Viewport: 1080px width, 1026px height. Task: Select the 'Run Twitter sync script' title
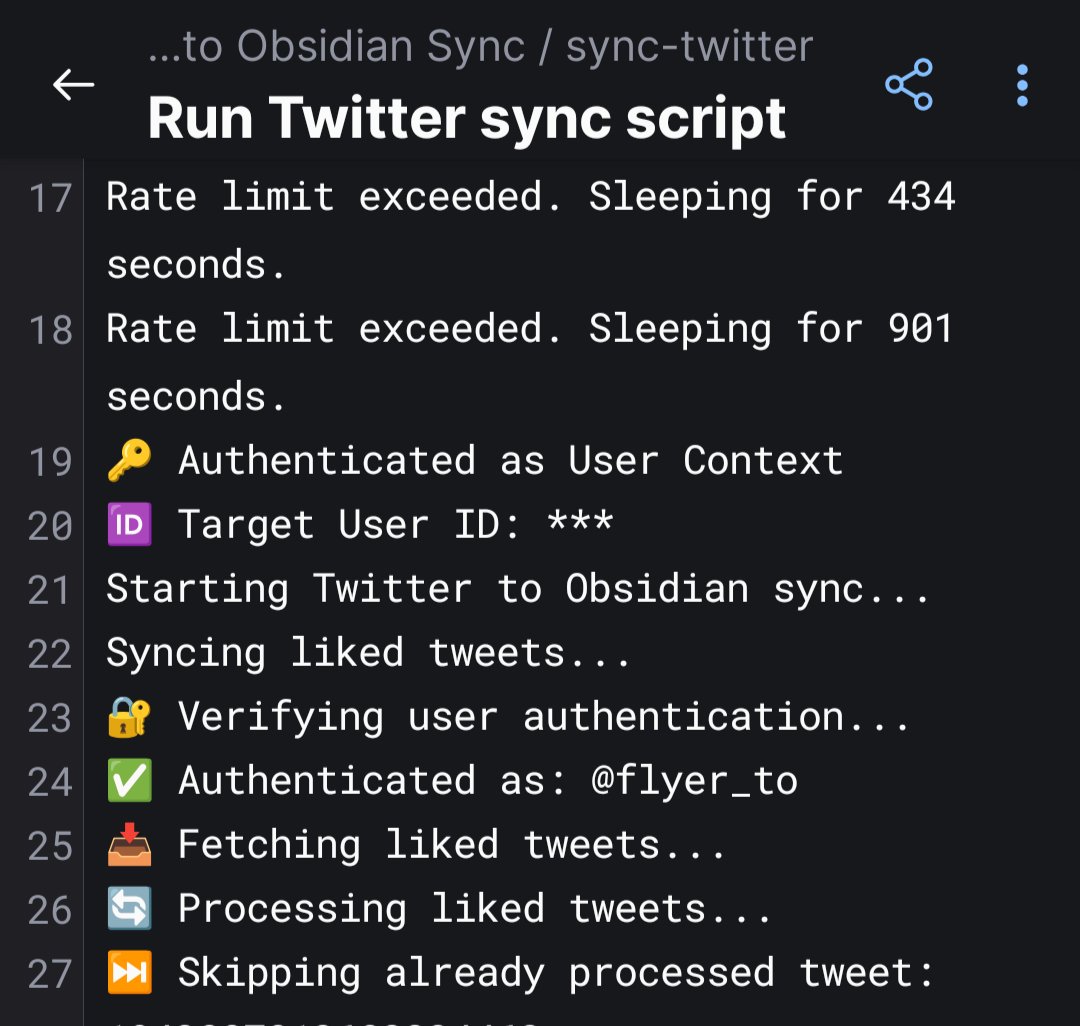tap(466, 118)
